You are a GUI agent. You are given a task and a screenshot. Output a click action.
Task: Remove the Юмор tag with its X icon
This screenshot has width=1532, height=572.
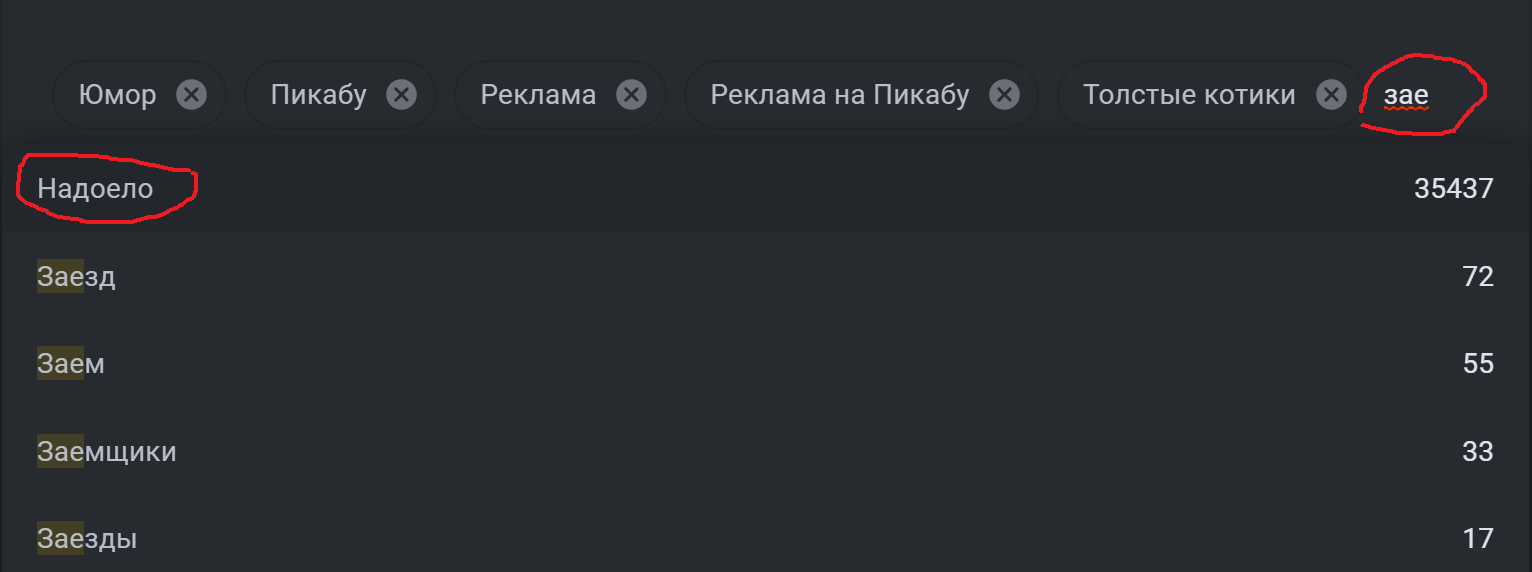pyautogui.click(x=191, y=95)
